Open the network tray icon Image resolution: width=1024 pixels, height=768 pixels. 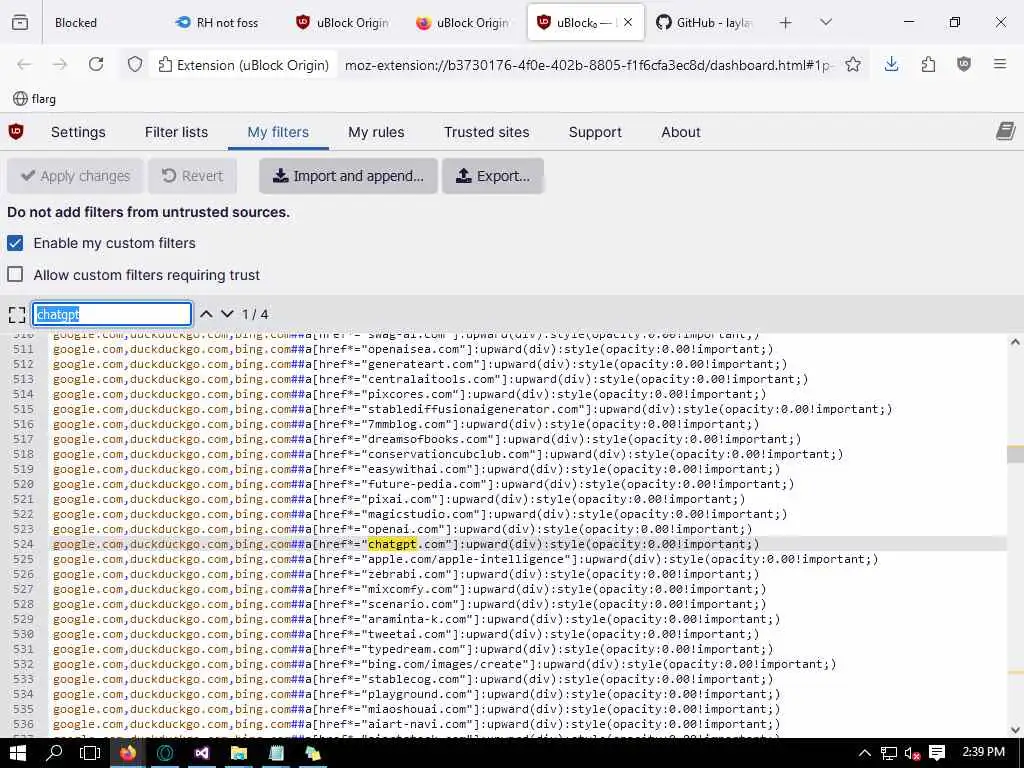(x=888, y=754)
